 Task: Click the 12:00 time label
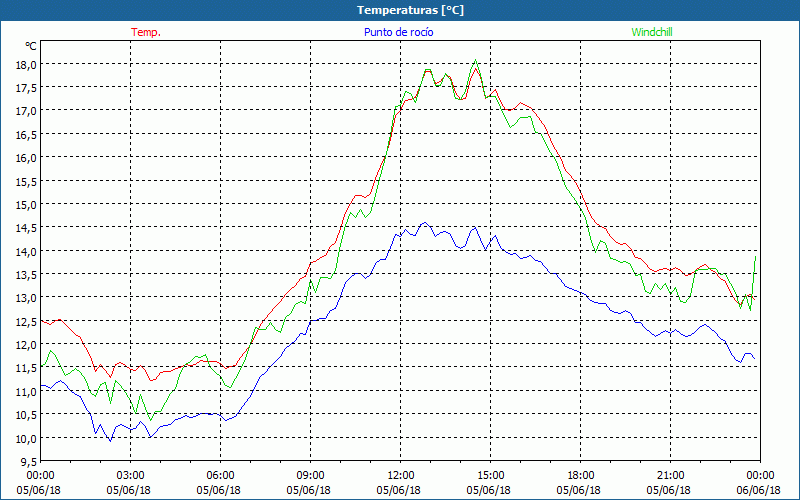pos(401,476)
